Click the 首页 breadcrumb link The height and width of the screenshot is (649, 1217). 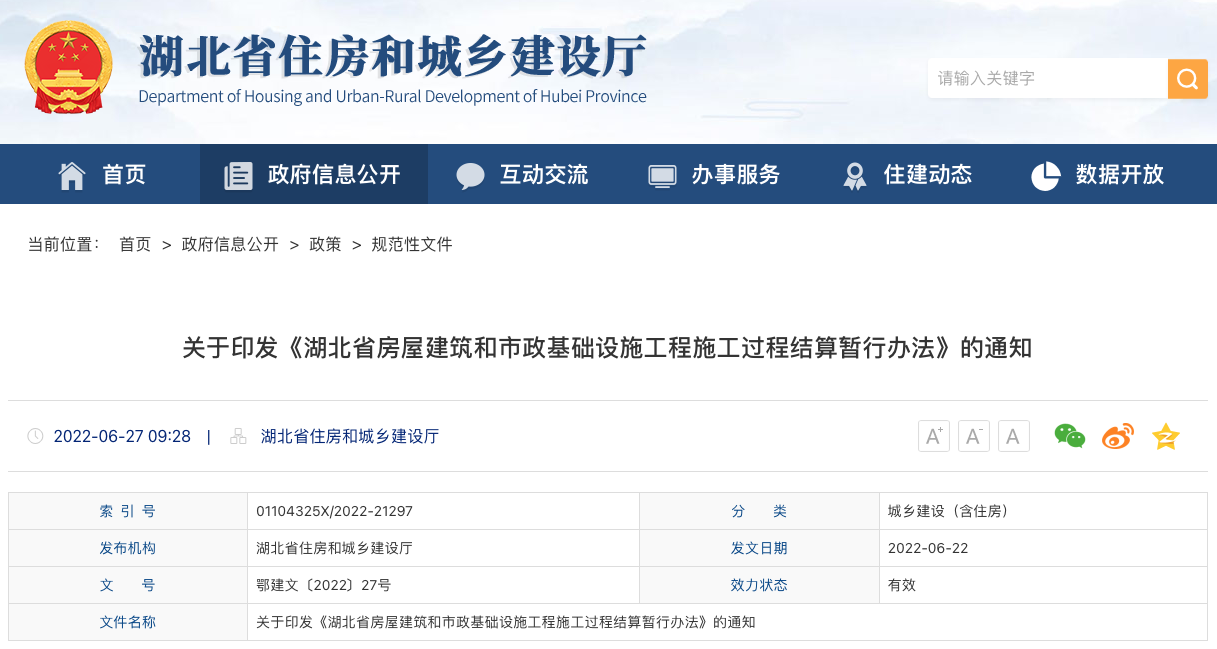(x=134, y=244)
